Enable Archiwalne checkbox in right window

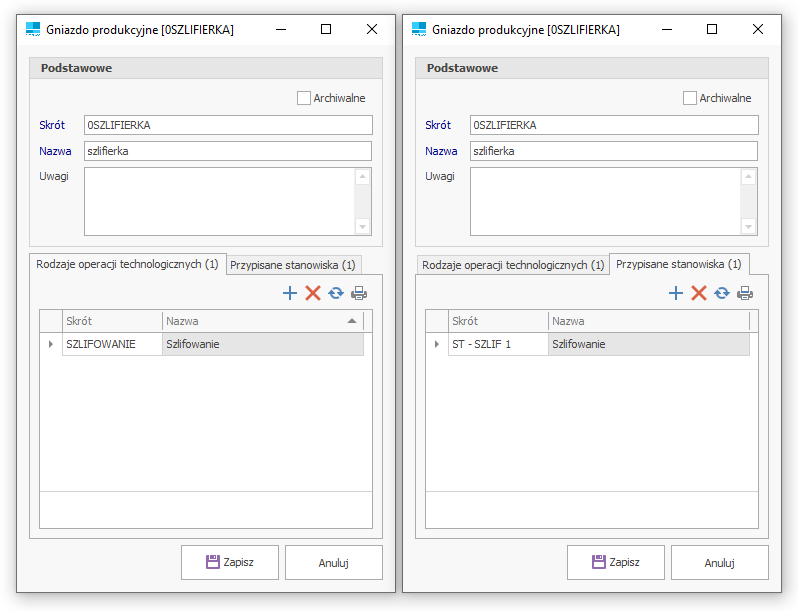pos(690,98)
